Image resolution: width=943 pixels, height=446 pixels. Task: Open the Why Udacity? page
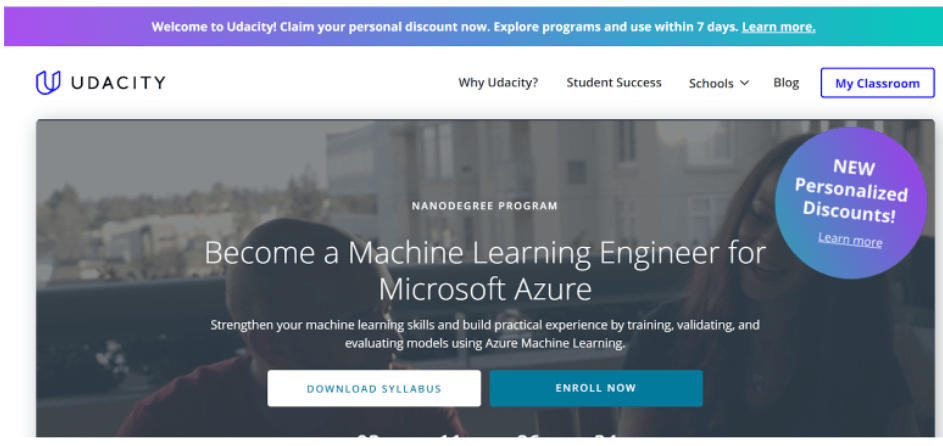tap(498, 82)
